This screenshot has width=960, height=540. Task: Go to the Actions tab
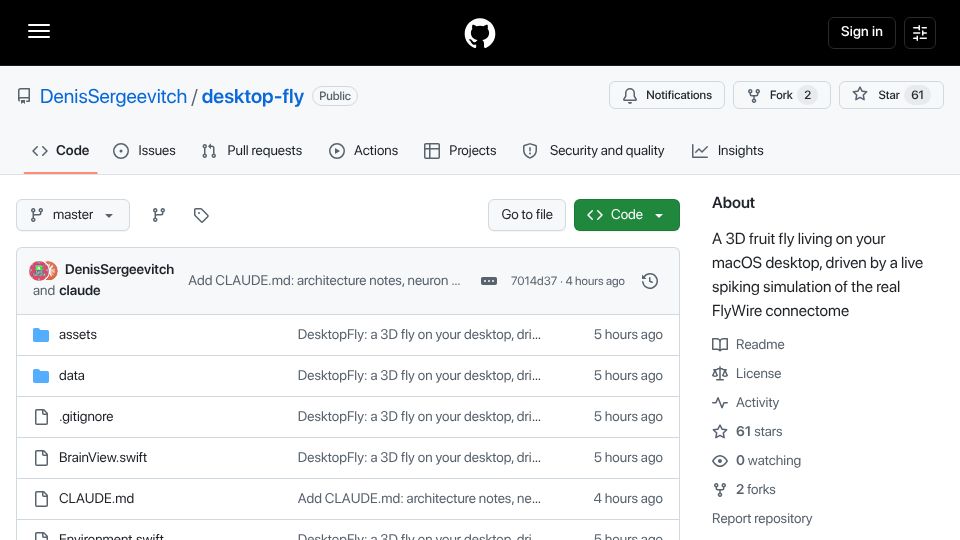click(364, 151)
